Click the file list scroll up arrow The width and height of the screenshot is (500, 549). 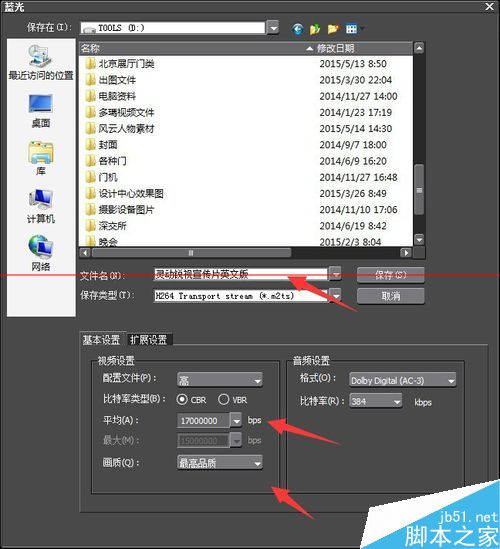[419, 48]
